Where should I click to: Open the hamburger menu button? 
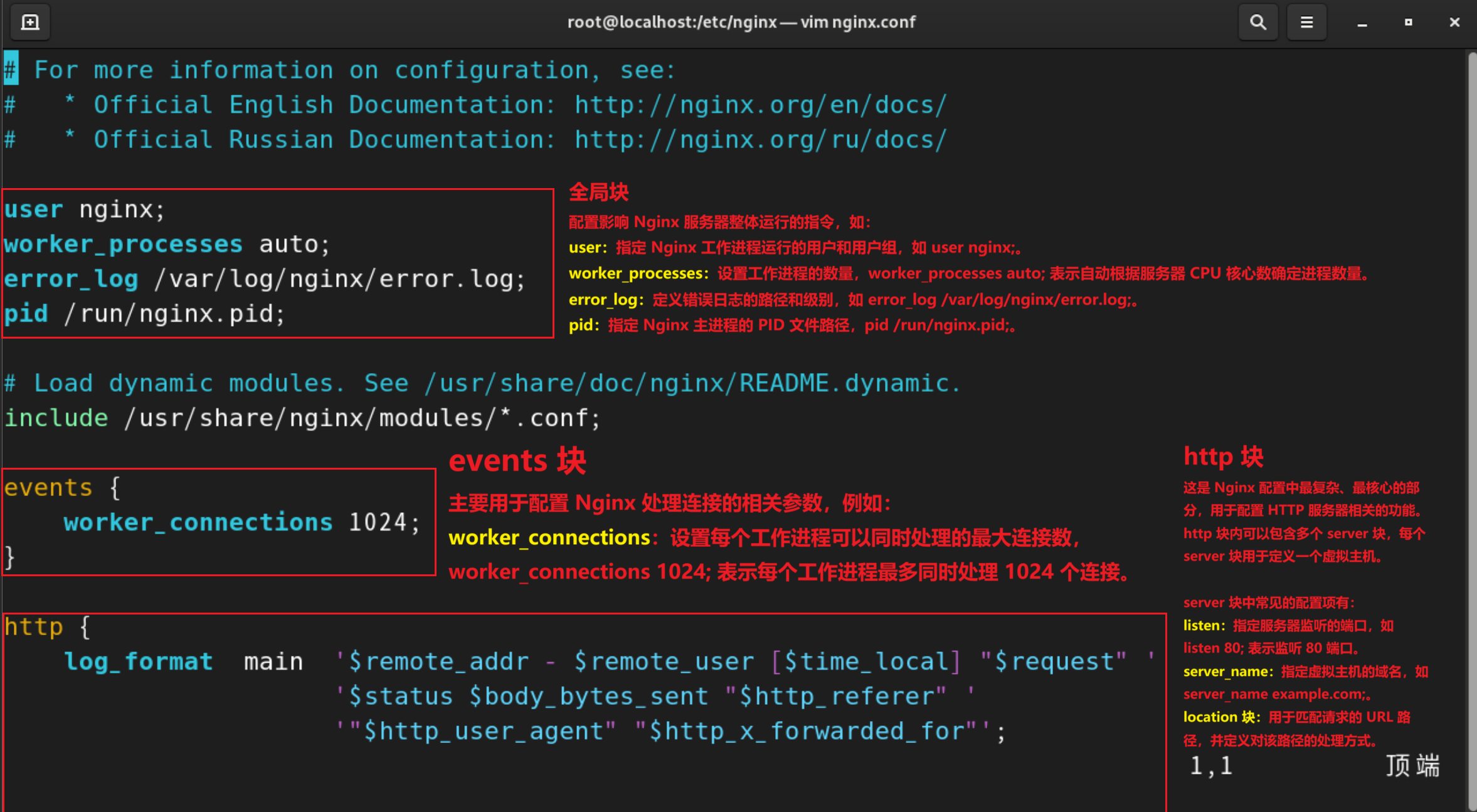pos(1306,23)
